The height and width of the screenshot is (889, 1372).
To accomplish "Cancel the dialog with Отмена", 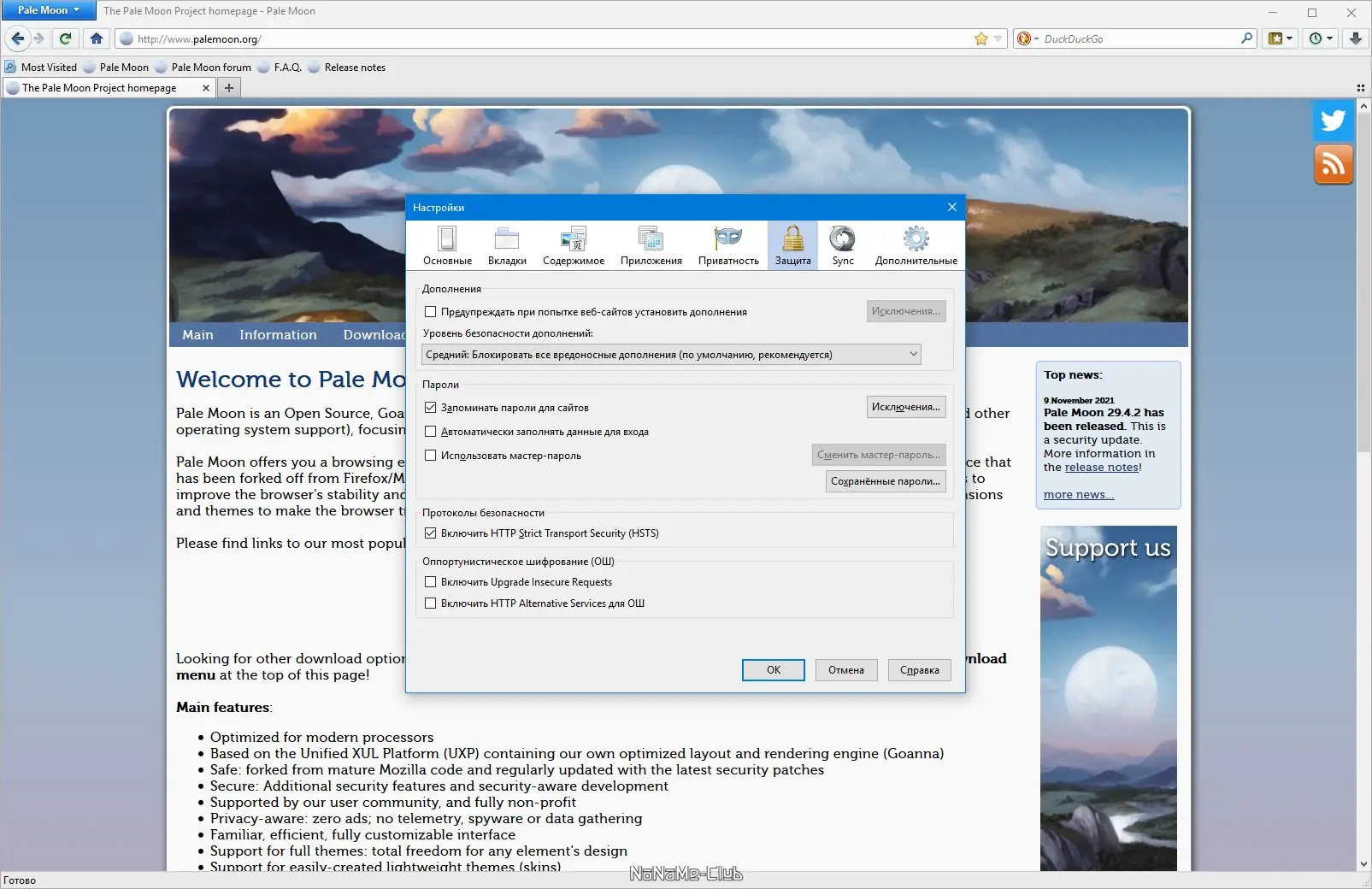I will pyautogui.click(x=846, y=670).
